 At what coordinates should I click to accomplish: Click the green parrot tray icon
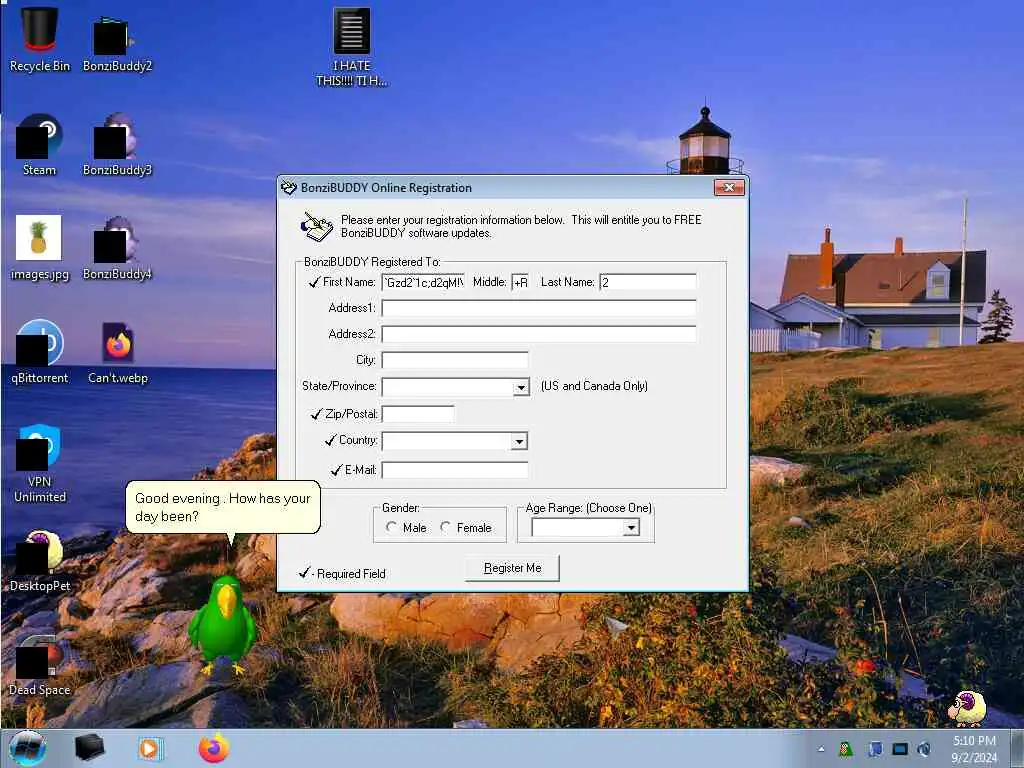(x=846, y=749)
